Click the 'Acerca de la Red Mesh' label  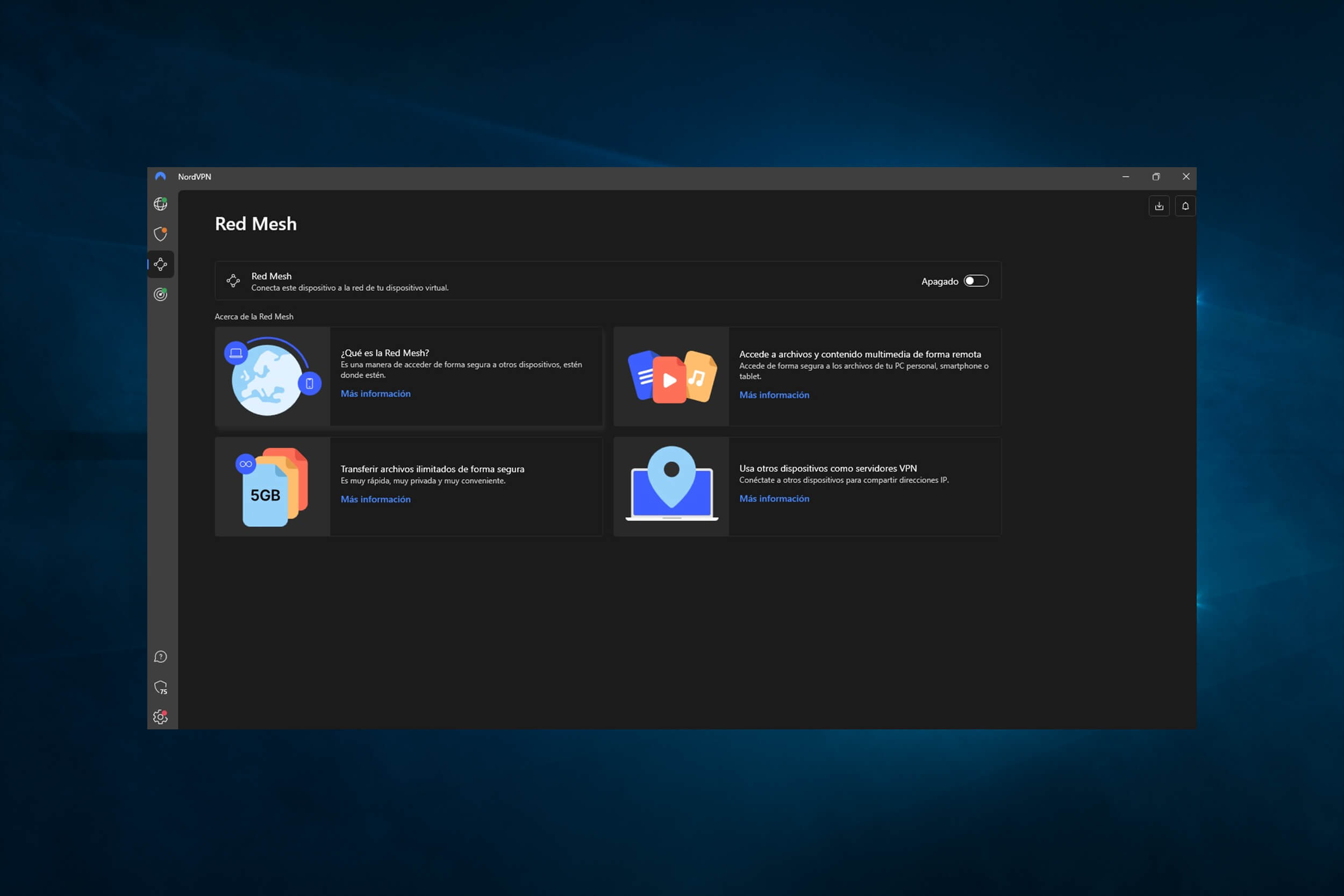point(254,317)
